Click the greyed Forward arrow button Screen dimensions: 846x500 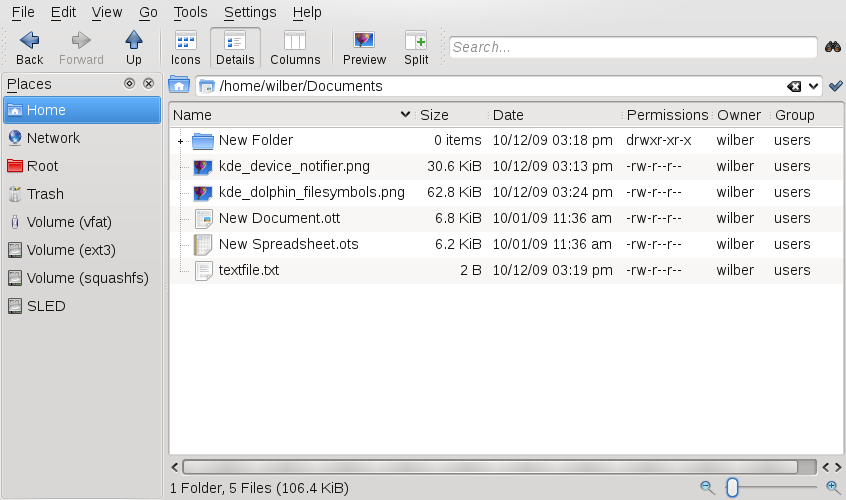[81, 48]
